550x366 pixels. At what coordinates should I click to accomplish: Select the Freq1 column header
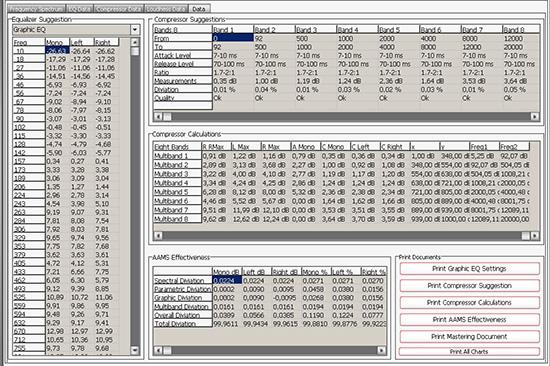coord(484,147)
